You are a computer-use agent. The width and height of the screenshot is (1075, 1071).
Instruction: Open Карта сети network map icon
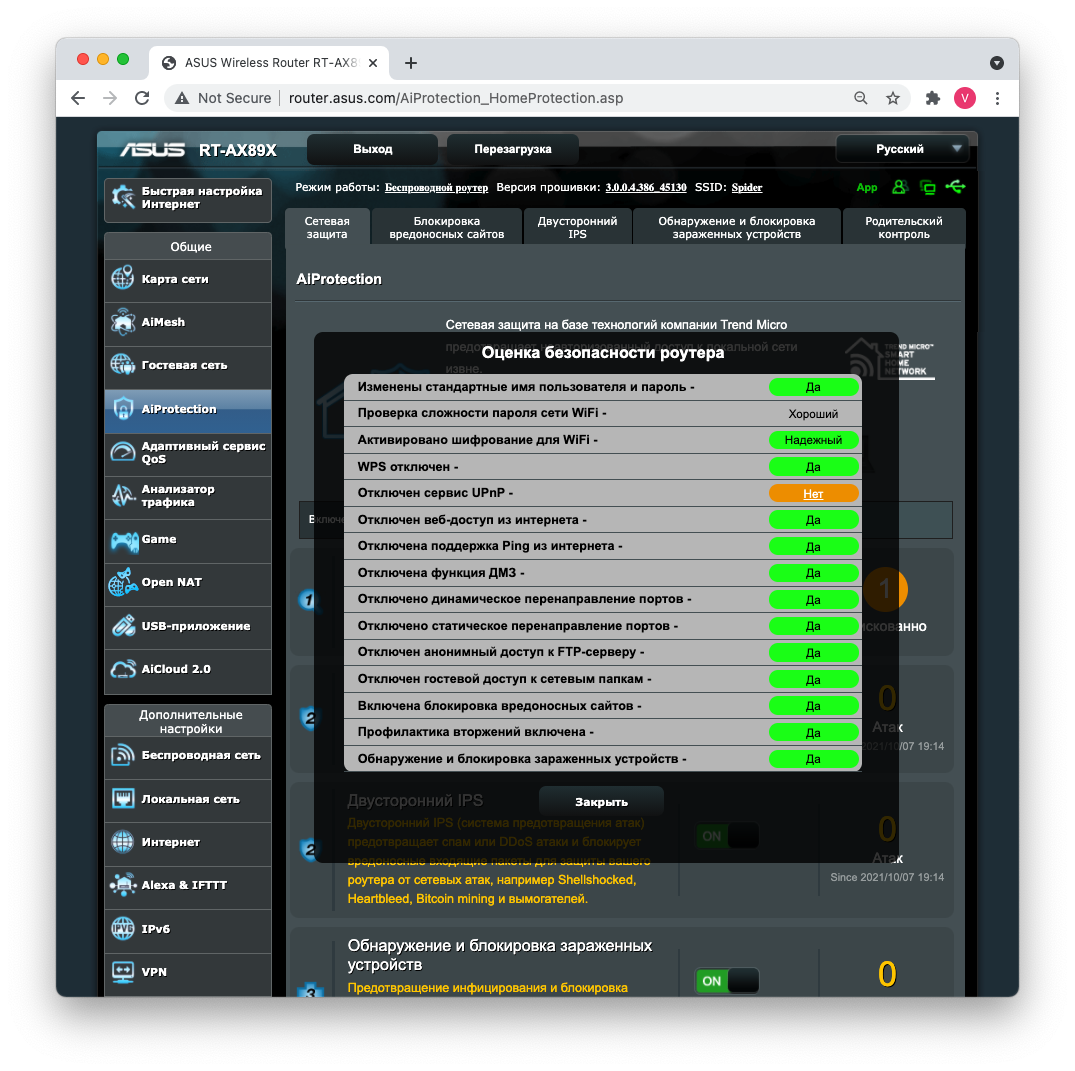tap(123, 278)
